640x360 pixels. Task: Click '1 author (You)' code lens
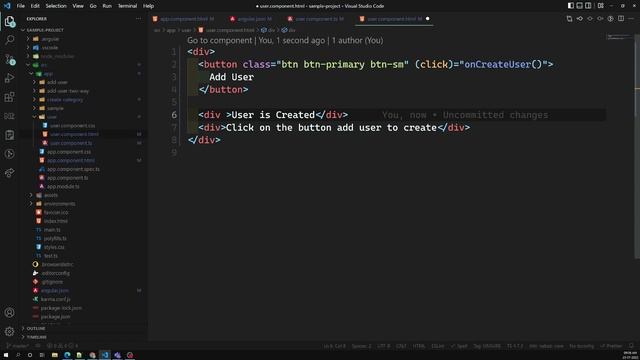[x=357, y=40]
